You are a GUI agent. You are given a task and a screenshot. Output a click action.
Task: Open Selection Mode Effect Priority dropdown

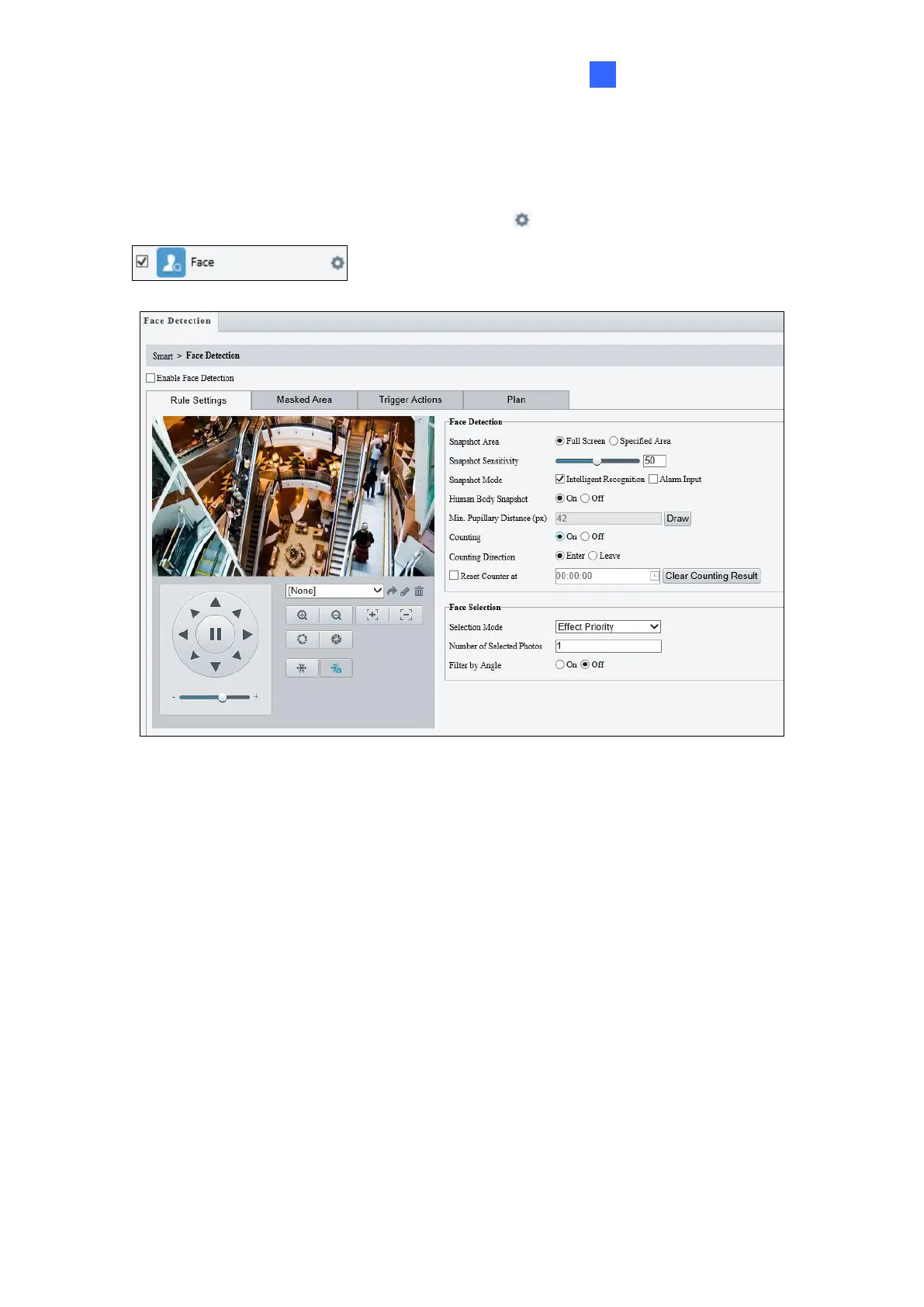pyautogui.click(x=608, y=627)
